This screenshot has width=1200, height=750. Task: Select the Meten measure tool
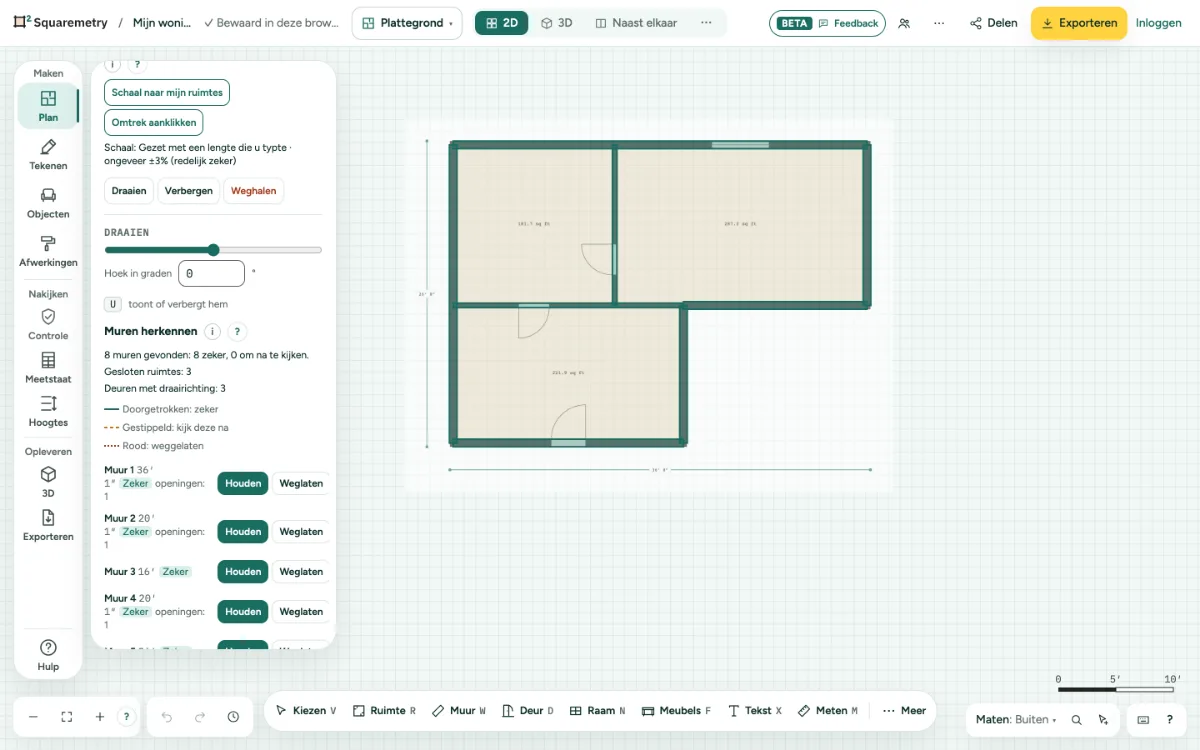tap(828, 711)
